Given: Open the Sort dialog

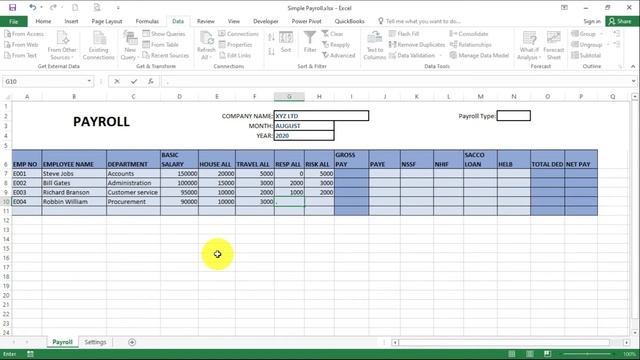Looking at the screenshot, I should [286, 42].
